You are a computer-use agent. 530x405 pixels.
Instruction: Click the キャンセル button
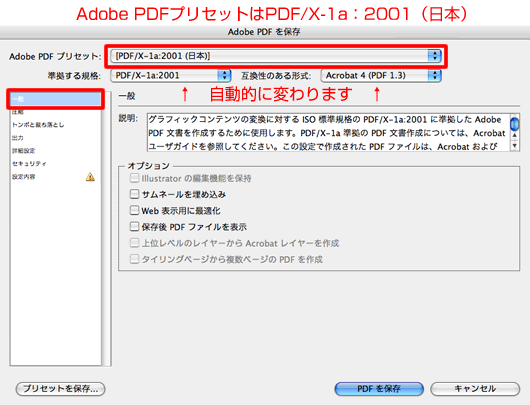[475, 389]
